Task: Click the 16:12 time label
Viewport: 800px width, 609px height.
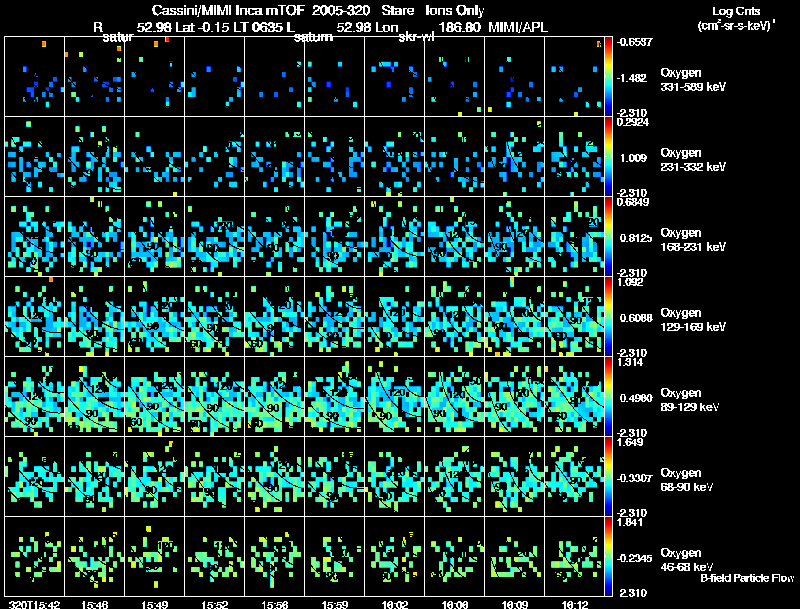Action: coord(575,604)
